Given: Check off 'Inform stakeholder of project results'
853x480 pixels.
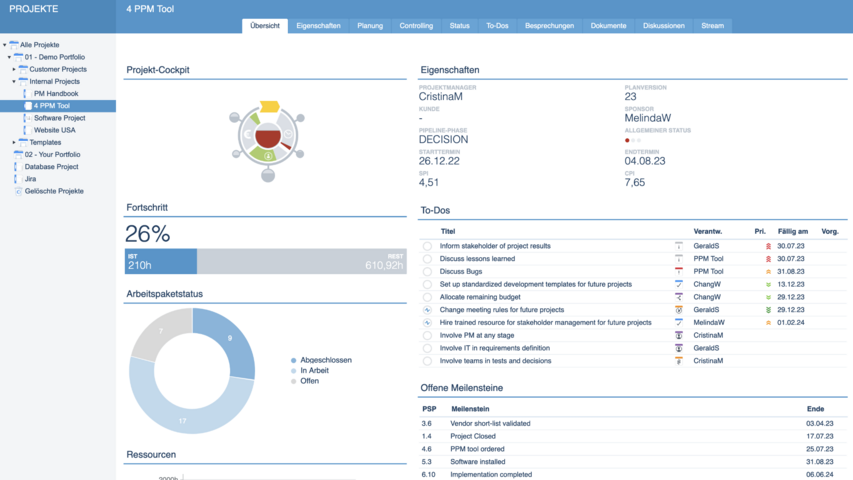Looking at the screenshot, I should coord(427,246).
